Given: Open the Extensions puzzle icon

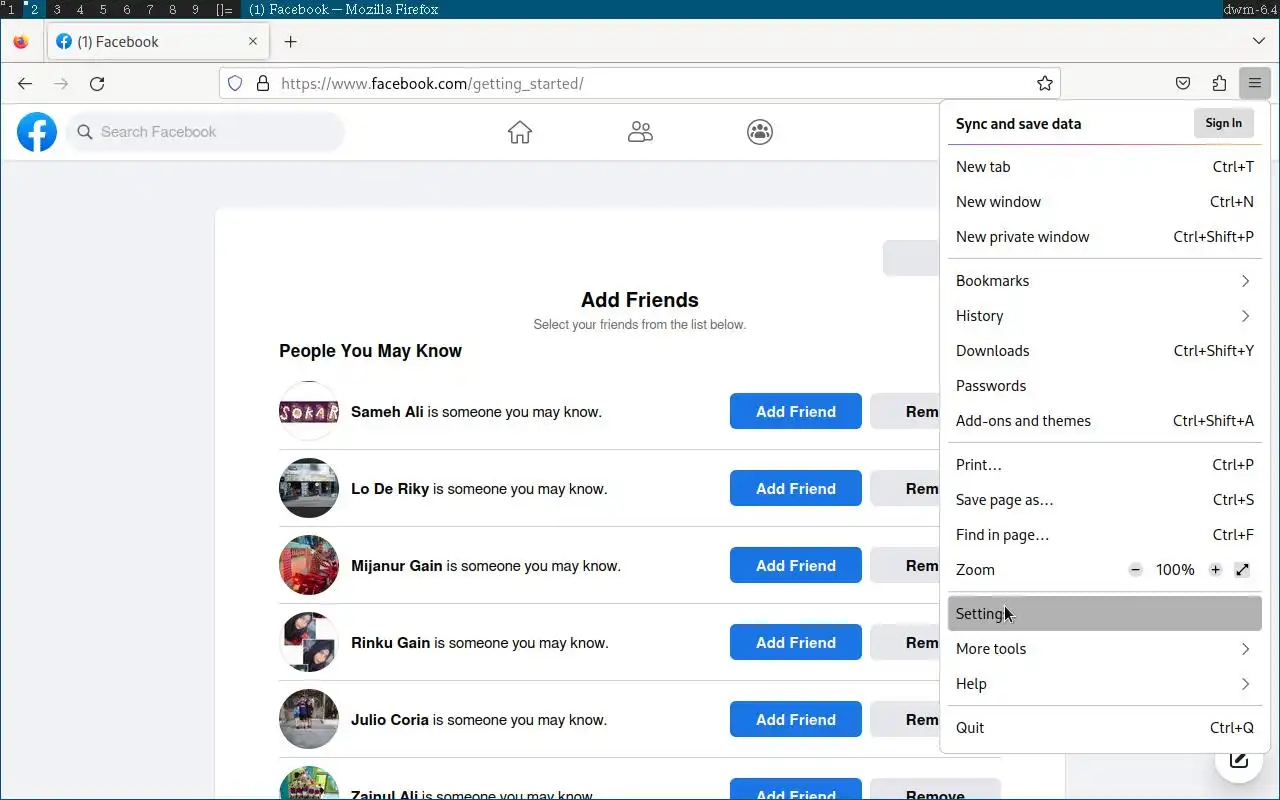Looking at the screenshot, I should (1219, 84).
